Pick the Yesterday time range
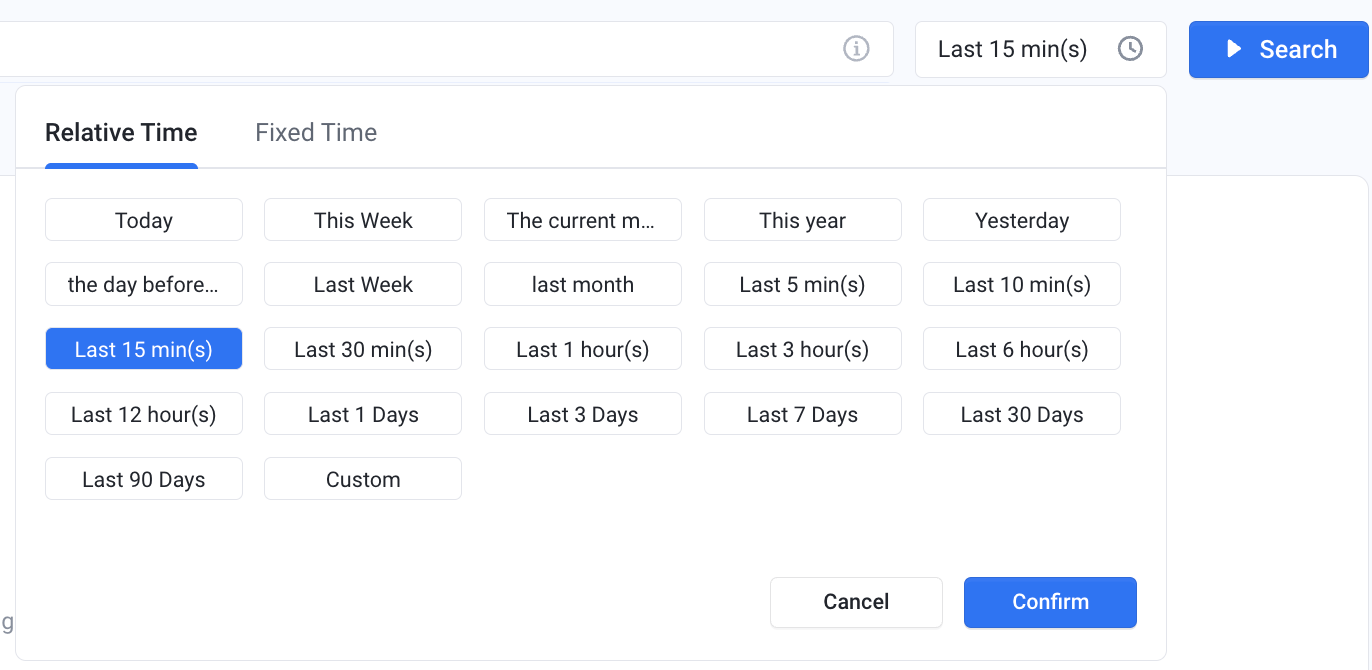 (1022, 220)
